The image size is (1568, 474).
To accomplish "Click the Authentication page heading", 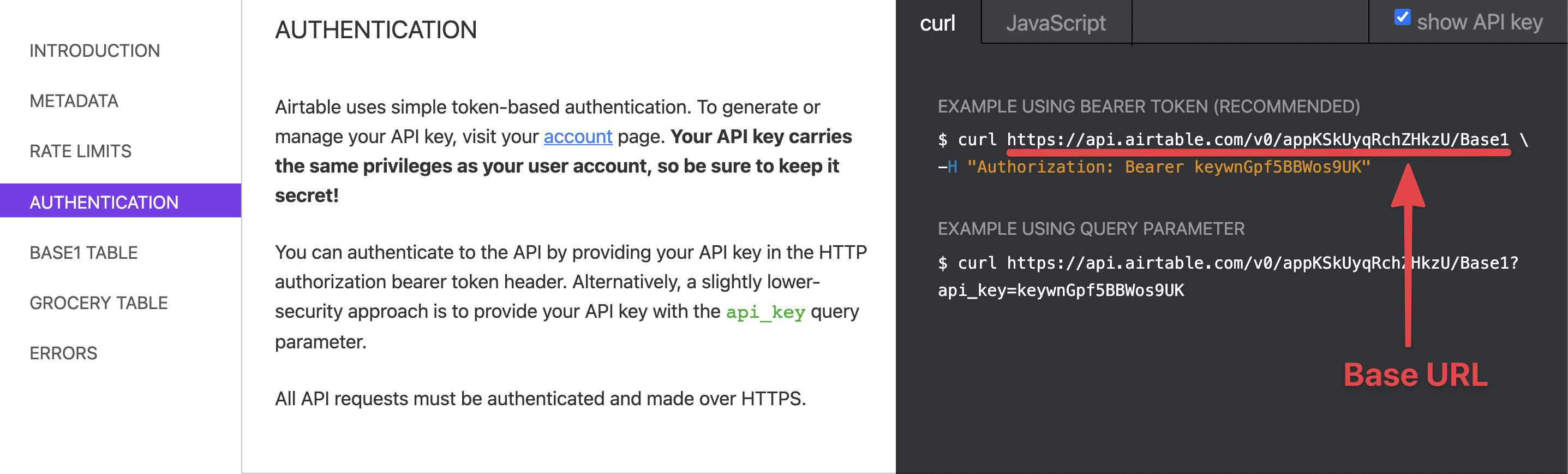I will (x=375, y=30).
